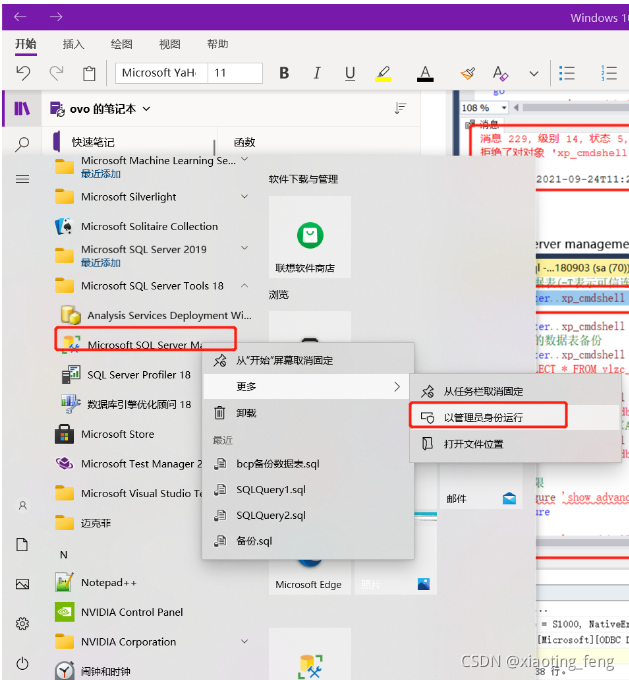Click the N letter group header

point(64,555)
